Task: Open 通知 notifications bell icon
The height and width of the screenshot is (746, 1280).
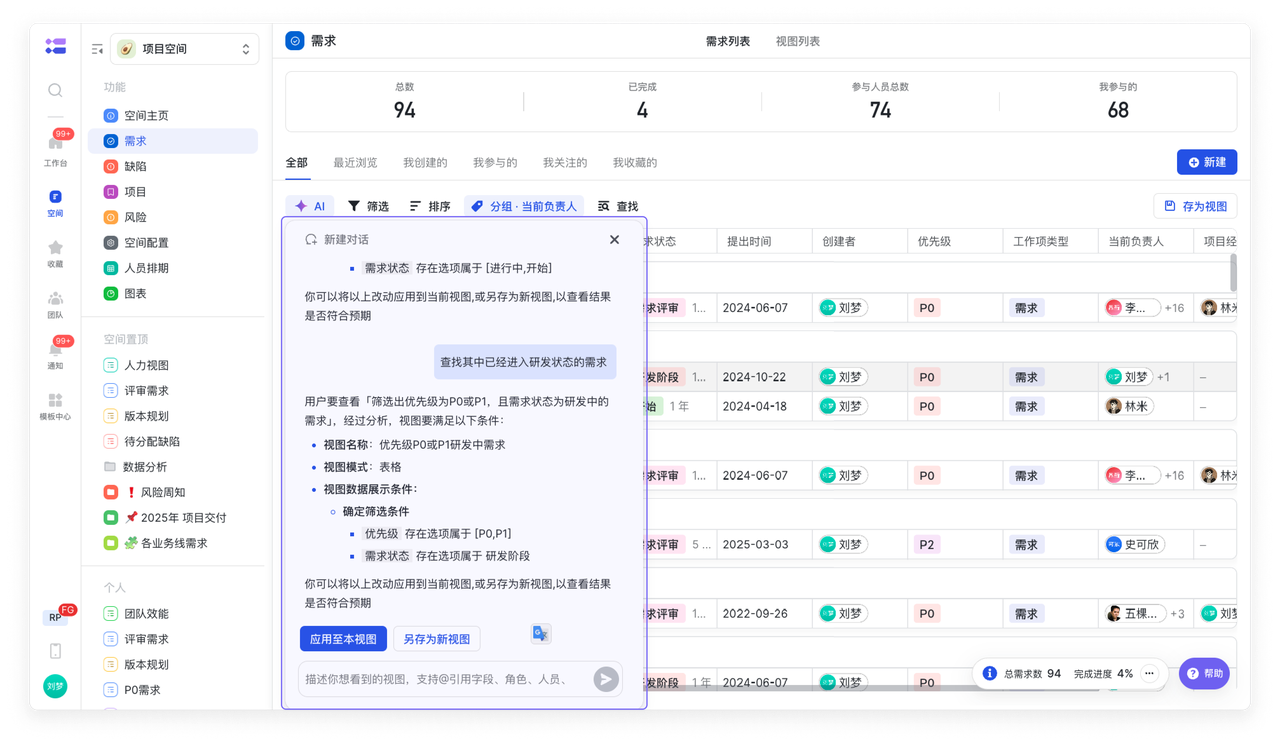Action: click(x=55, y=350)
